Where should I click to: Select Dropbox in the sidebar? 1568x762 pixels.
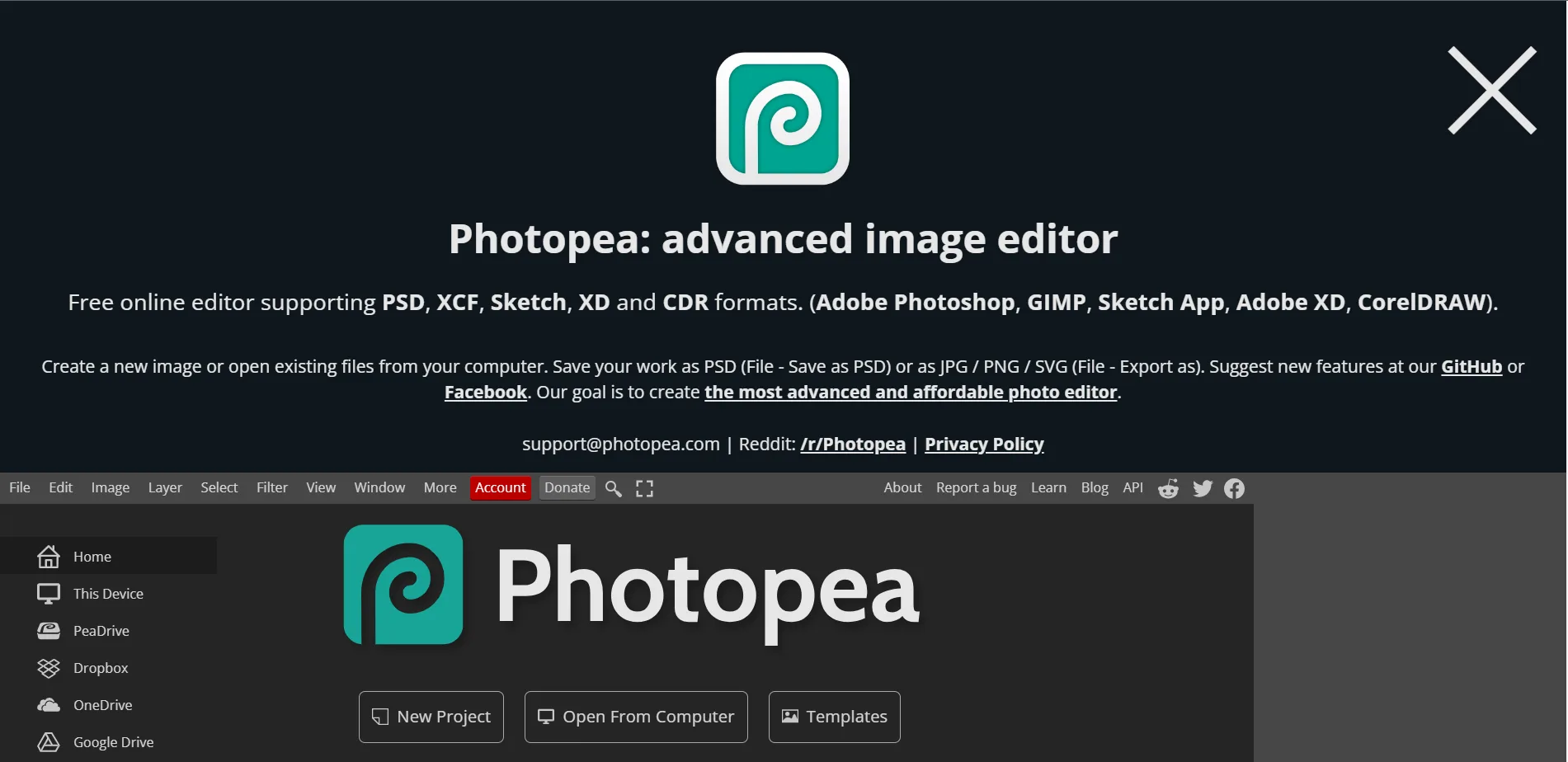coord(108,667)
